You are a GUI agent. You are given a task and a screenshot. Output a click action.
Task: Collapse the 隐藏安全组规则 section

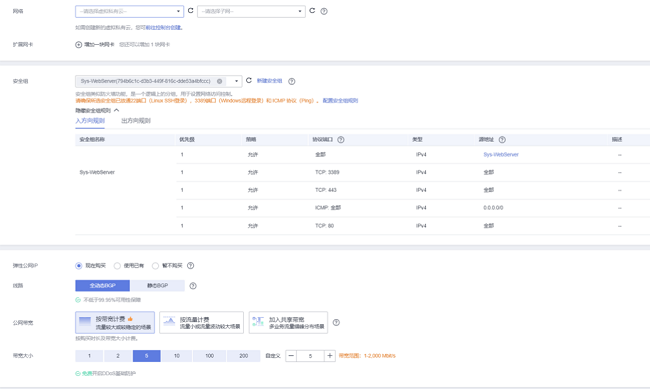coord(97,110)
